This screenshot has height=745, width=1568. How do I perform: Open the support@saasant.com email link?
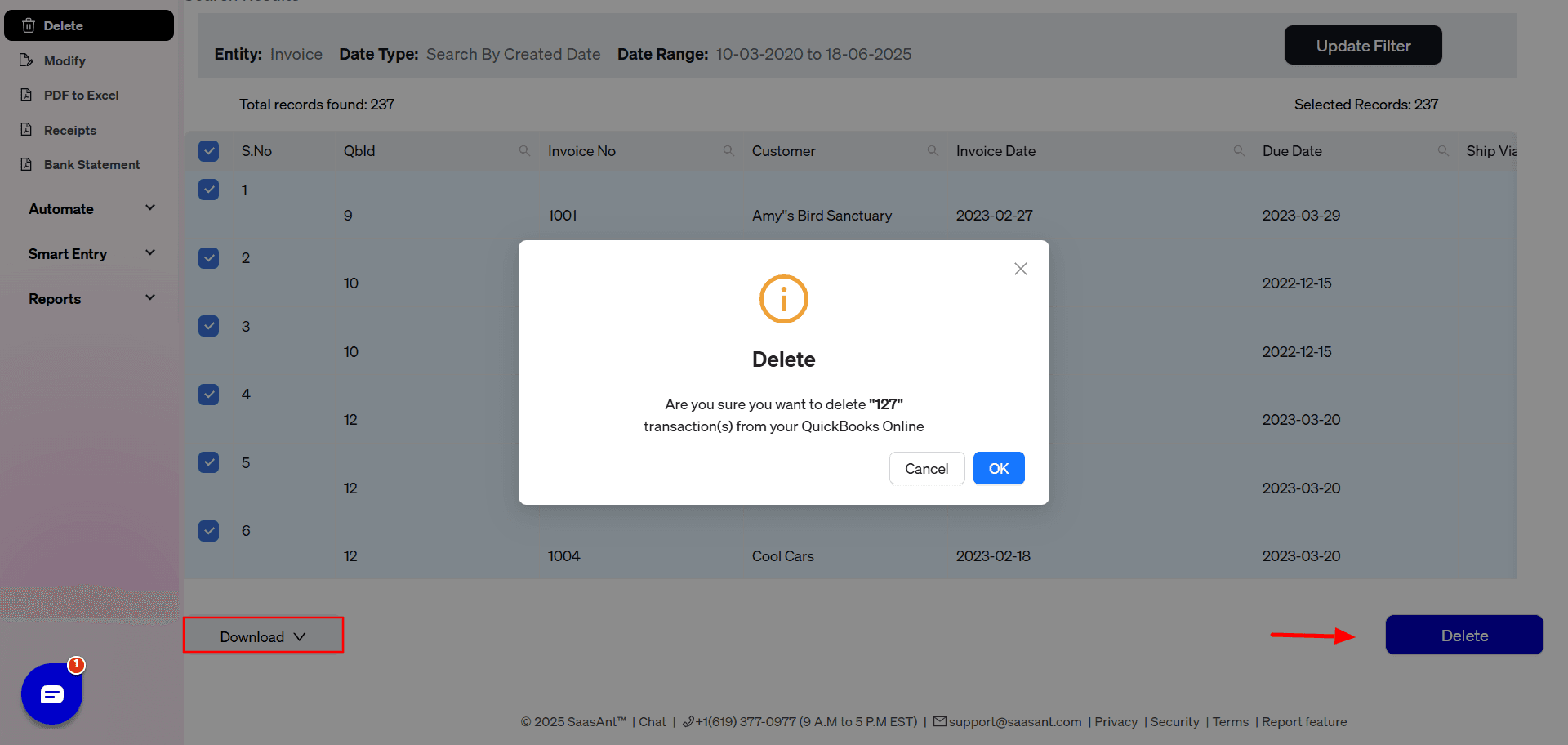coord(1015,722)
